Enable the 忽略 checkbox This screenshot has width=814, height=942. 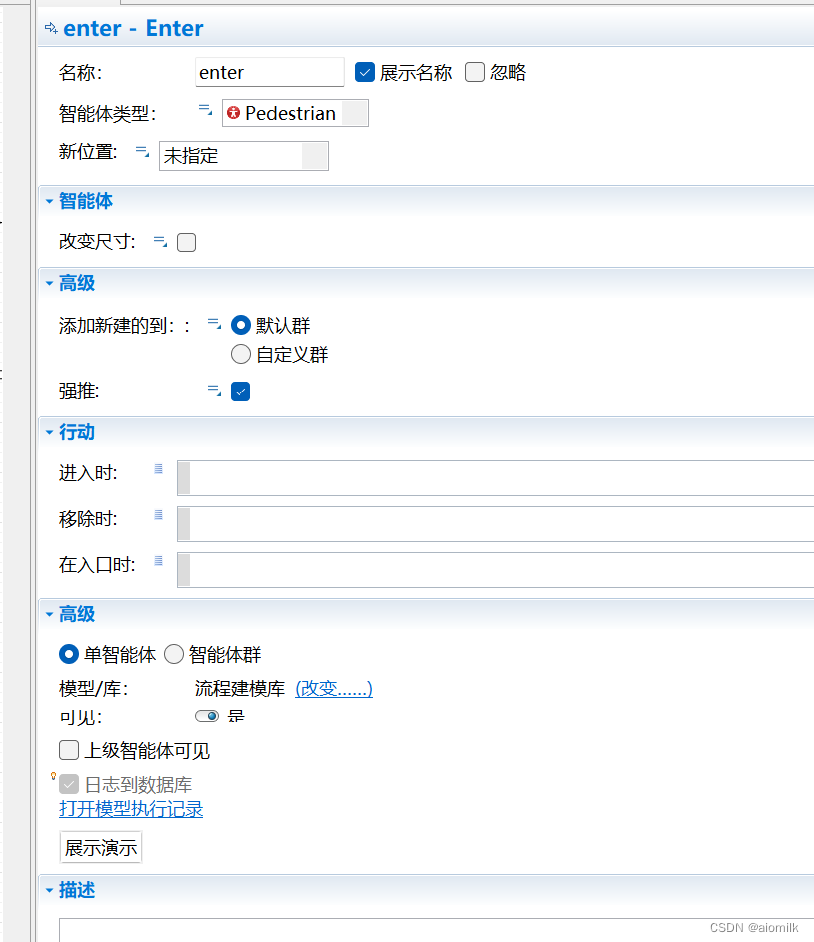[x=474, y=72]
